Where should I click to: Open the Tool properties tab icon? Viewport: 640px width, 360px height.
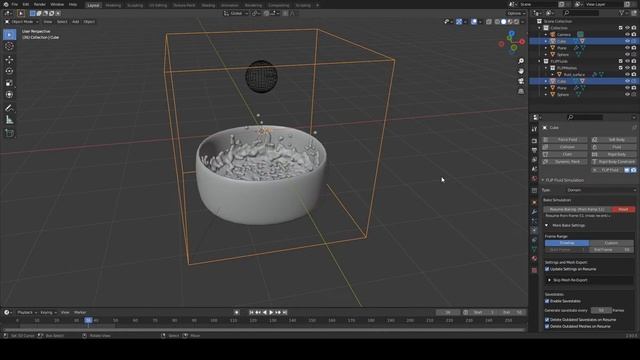[x=534, y=129]
